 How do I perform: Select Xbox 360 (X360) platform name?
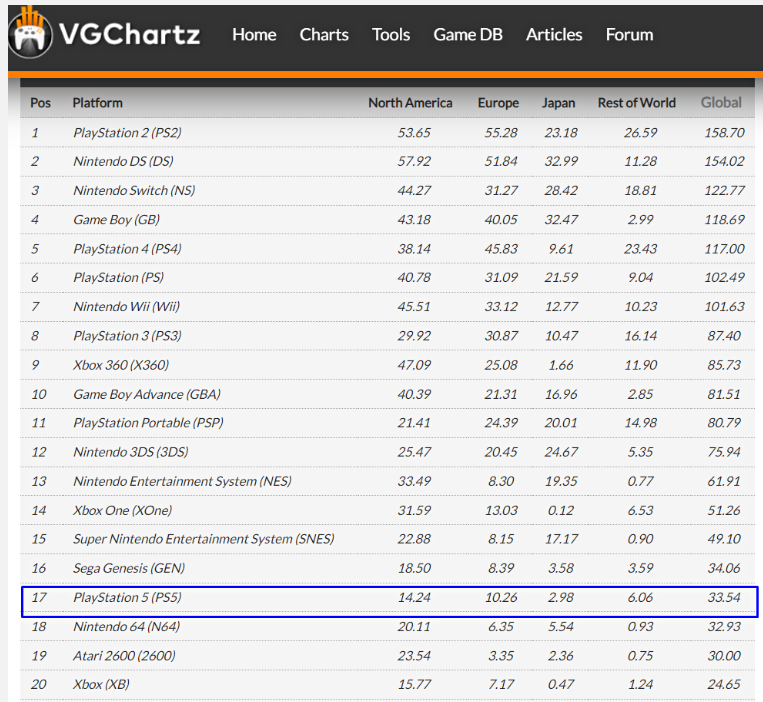(121, 365)
